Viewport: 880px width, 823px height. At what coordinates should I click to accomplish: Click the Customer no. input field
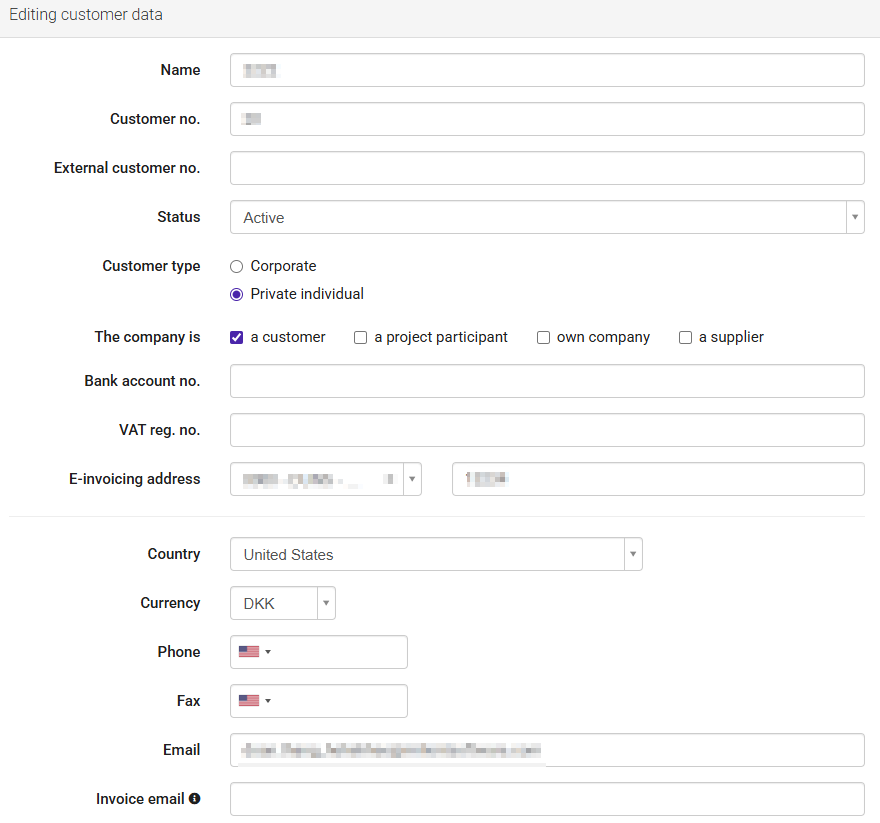(x=547, y=119)
